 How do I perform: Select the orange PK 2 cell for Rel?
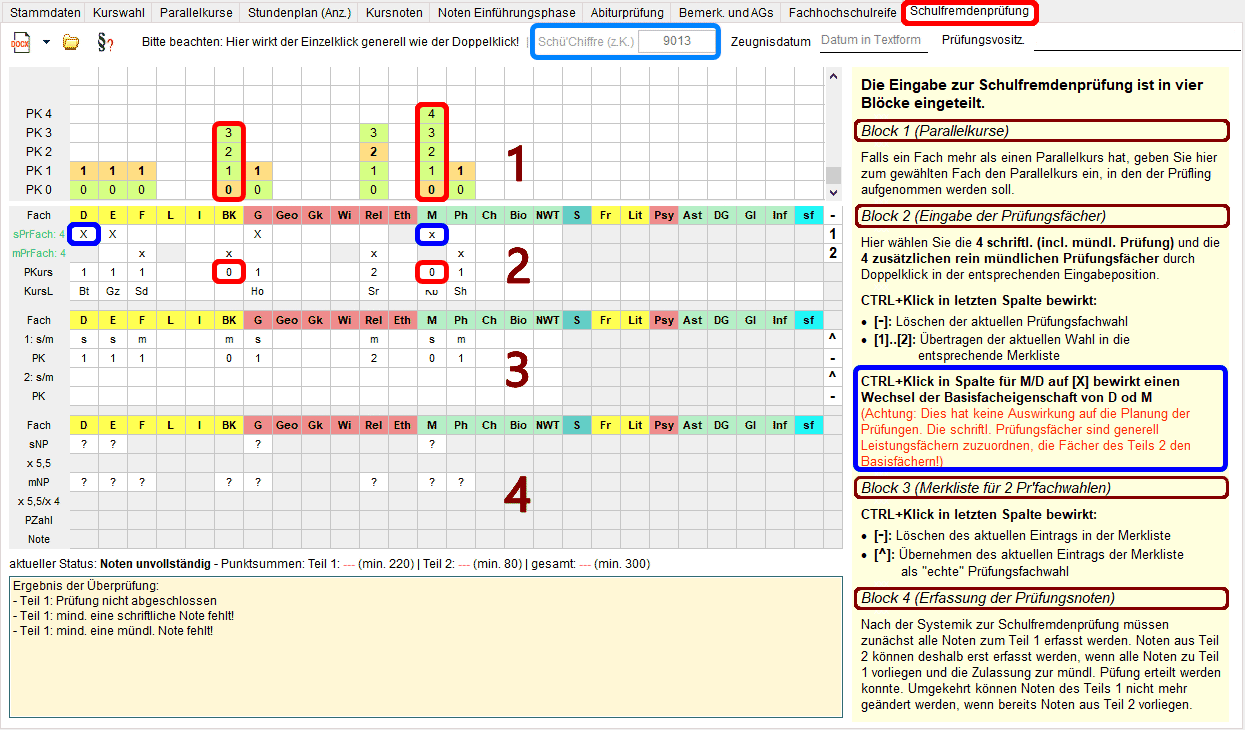coord(374,152)
